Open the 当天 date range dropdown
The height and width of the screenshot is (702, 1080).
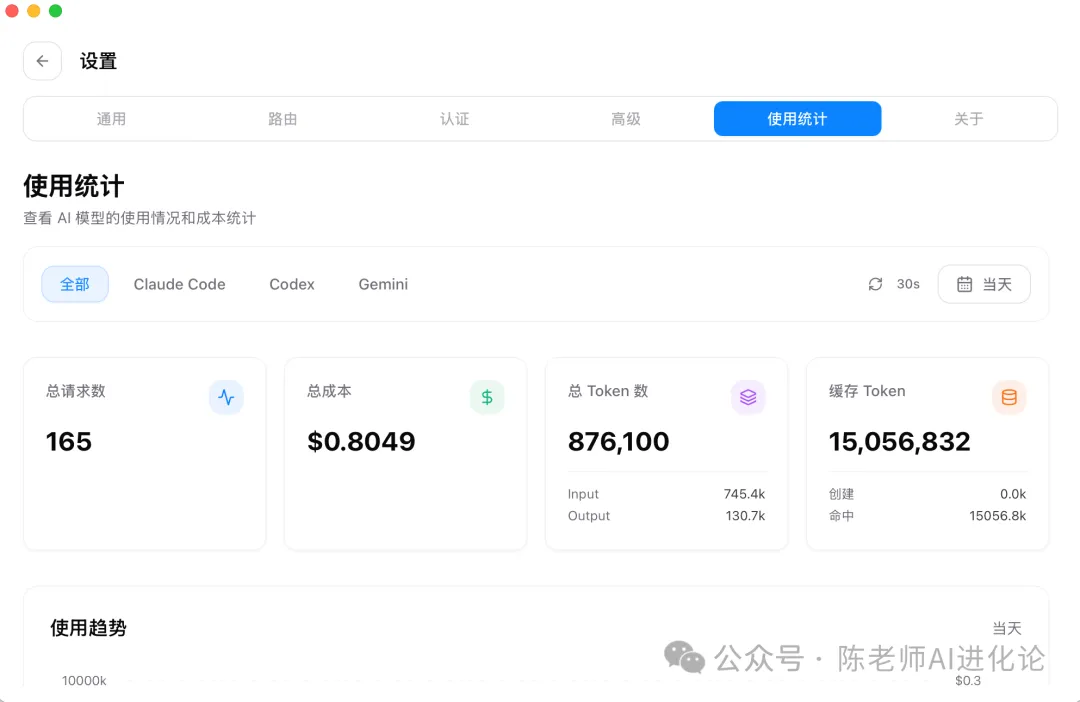click(x=984, y=284)
